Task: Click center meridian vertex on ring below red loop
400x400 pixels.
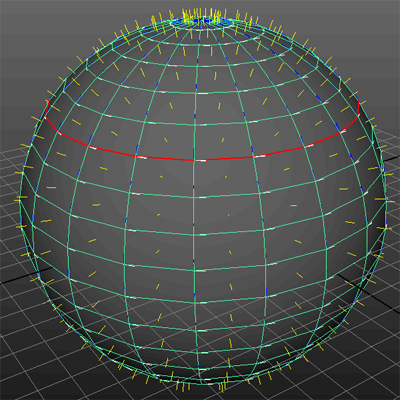Action: pyautogui.click(x=194, y=198)
